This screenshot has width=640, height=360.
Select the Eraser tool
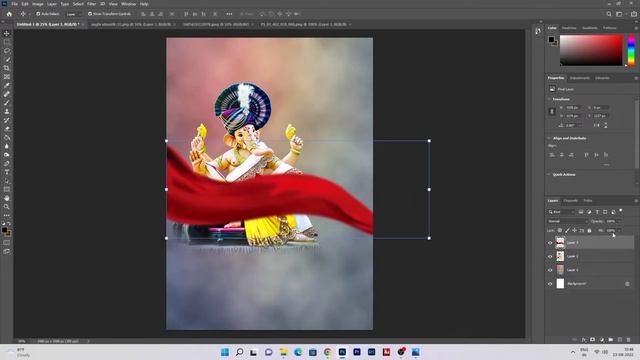point(7,129)
